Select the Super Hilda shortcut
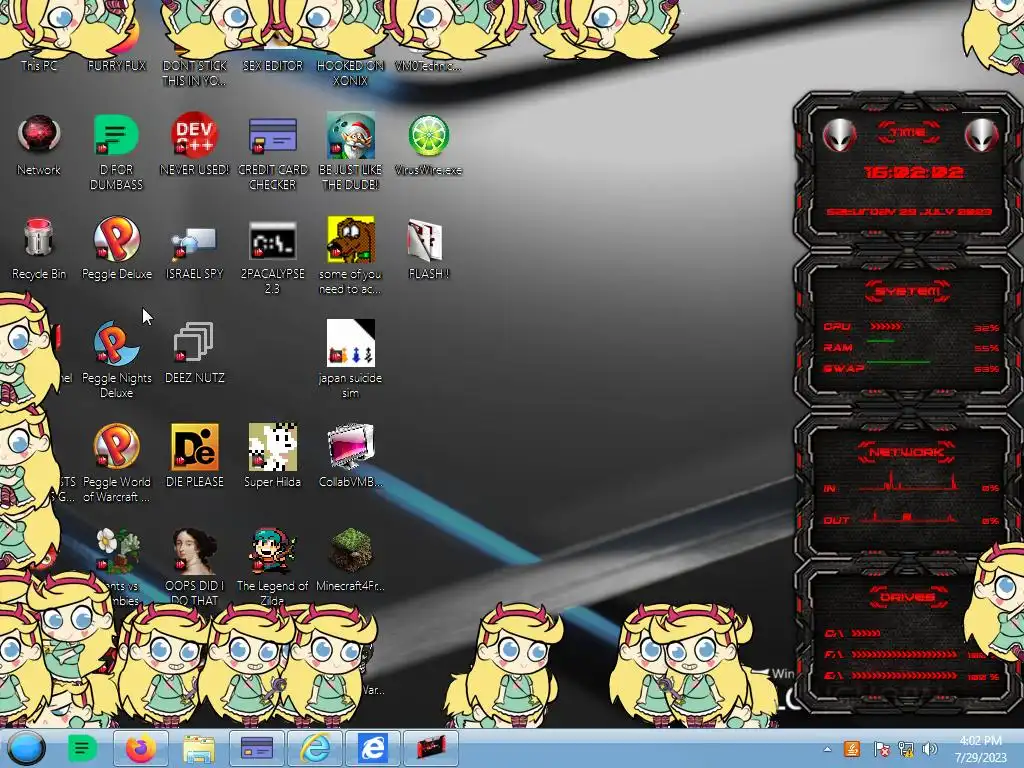The image size is (1024, 768). tap(272, 456)
